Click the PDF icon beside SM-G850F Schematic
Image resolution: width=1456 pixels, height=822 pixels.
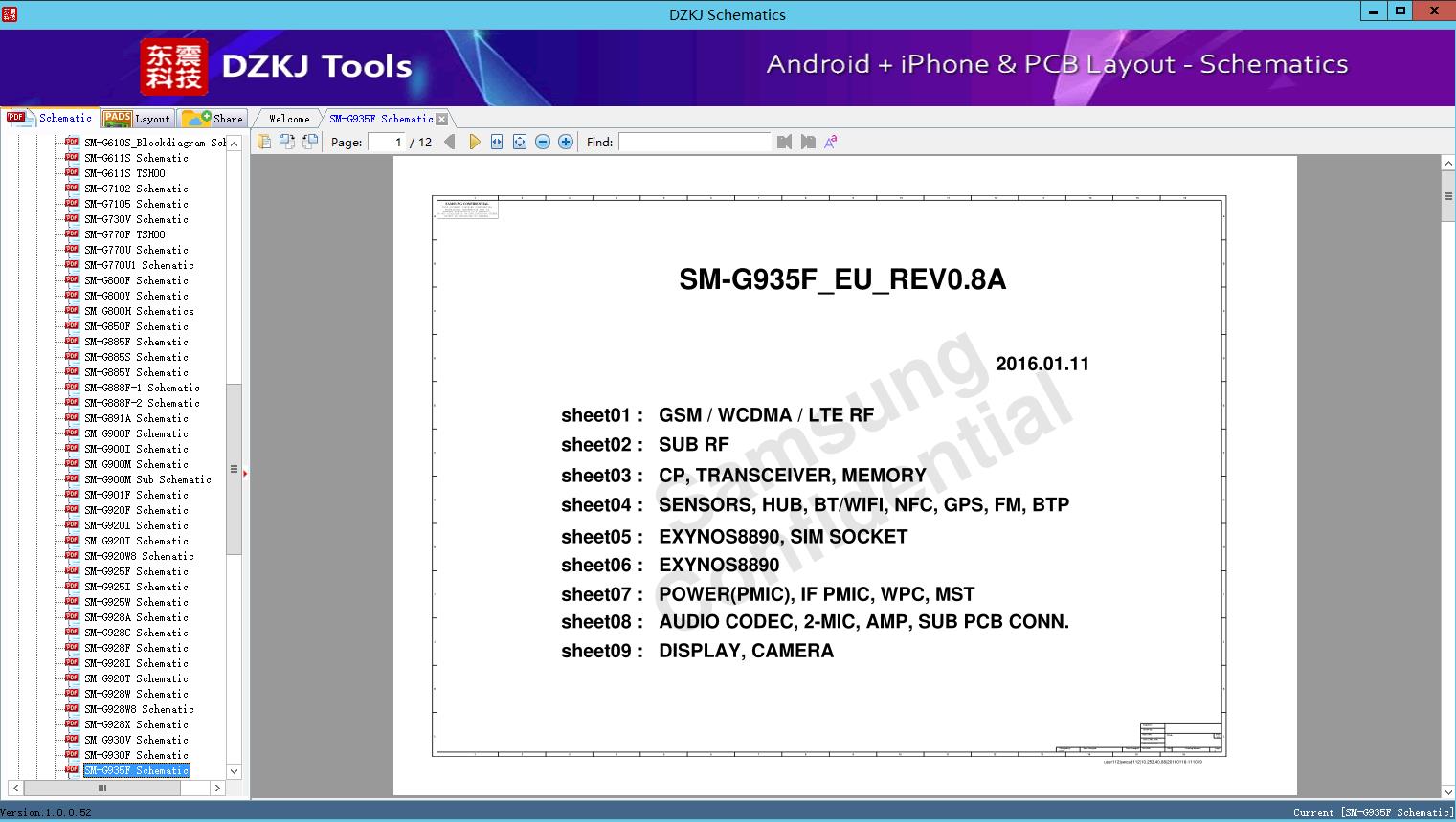point(72,325)
